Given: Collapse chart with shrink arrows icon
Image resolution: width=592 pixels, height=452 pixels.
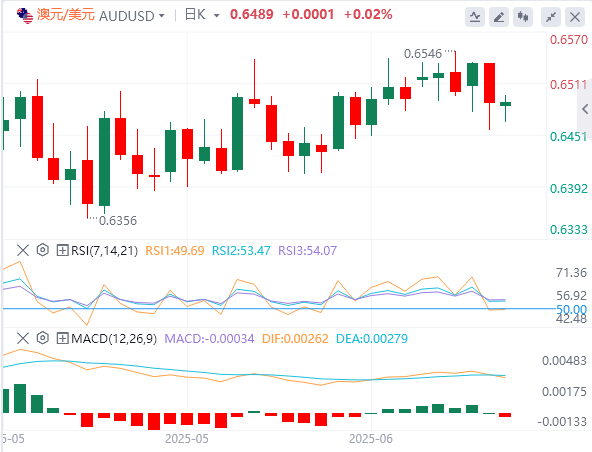Looking at the screenshot, I should point(551,17).
